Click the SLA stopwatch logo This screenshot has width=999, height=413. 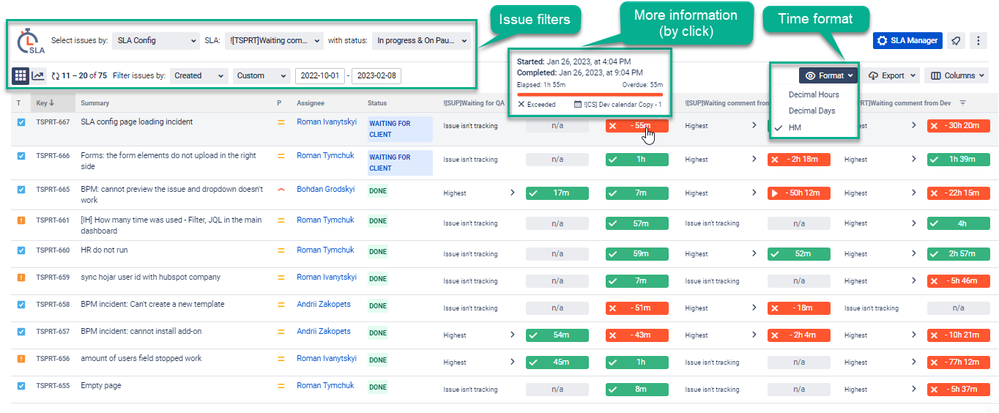pyautogui.click(x=31, y=41)
